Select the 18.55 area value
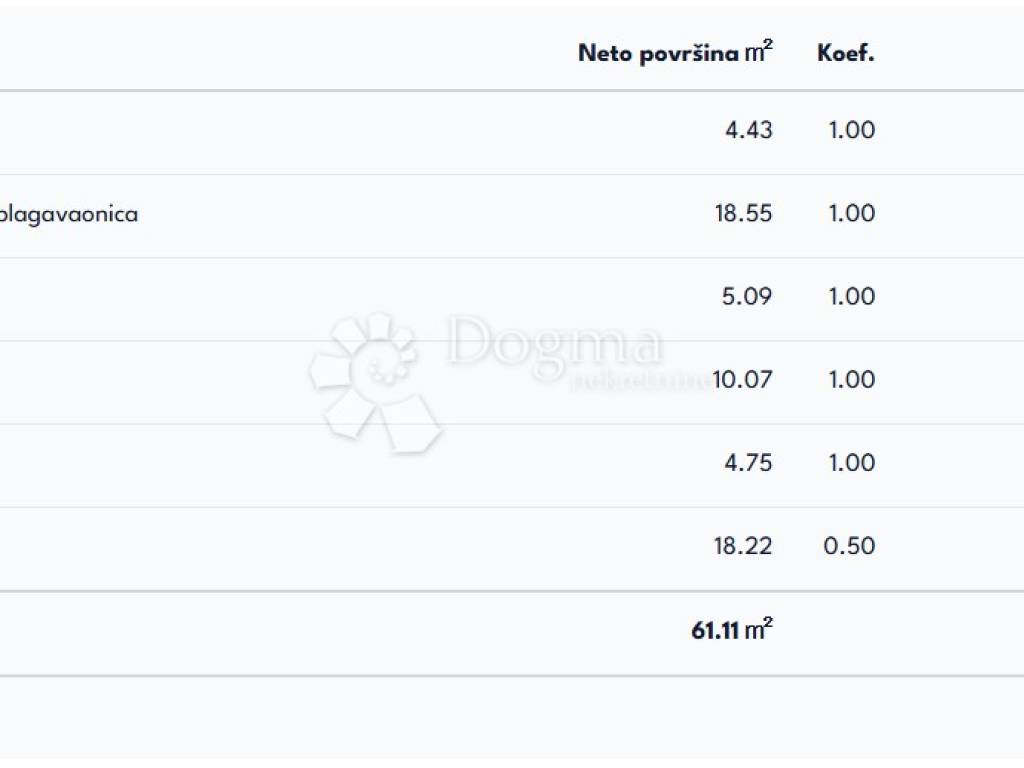 click(744, 213)
